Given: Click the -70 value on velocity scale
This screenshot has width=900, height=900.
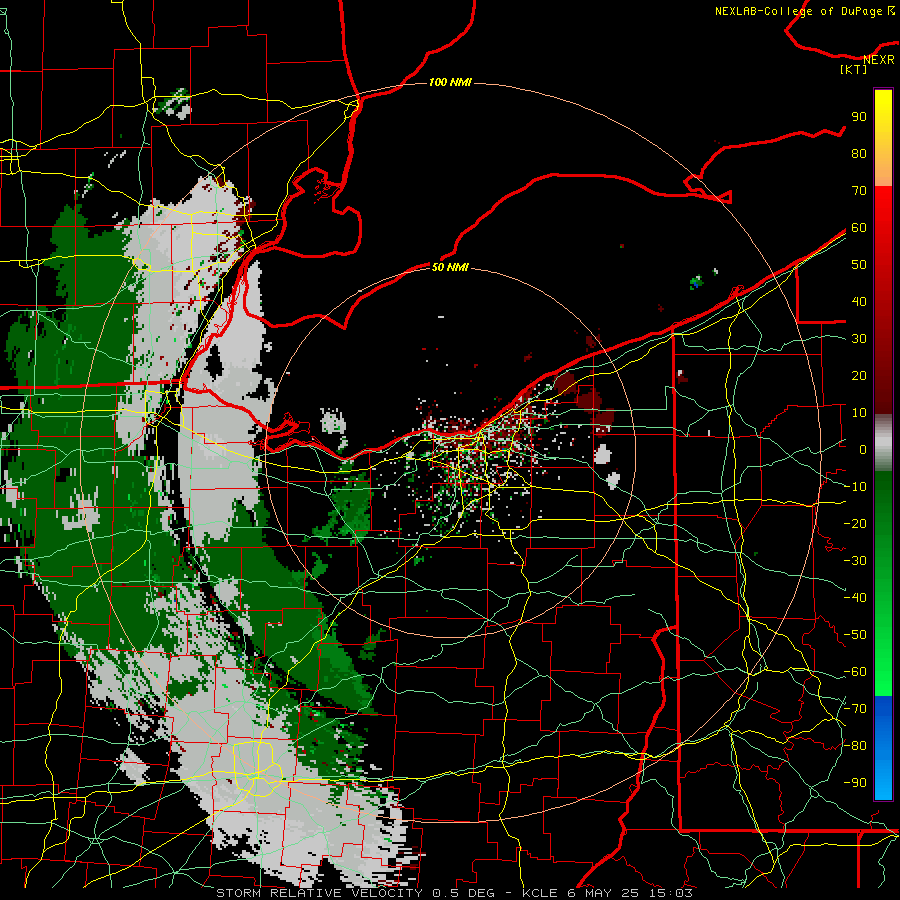Looking at the screenshot, I should 855,709.
